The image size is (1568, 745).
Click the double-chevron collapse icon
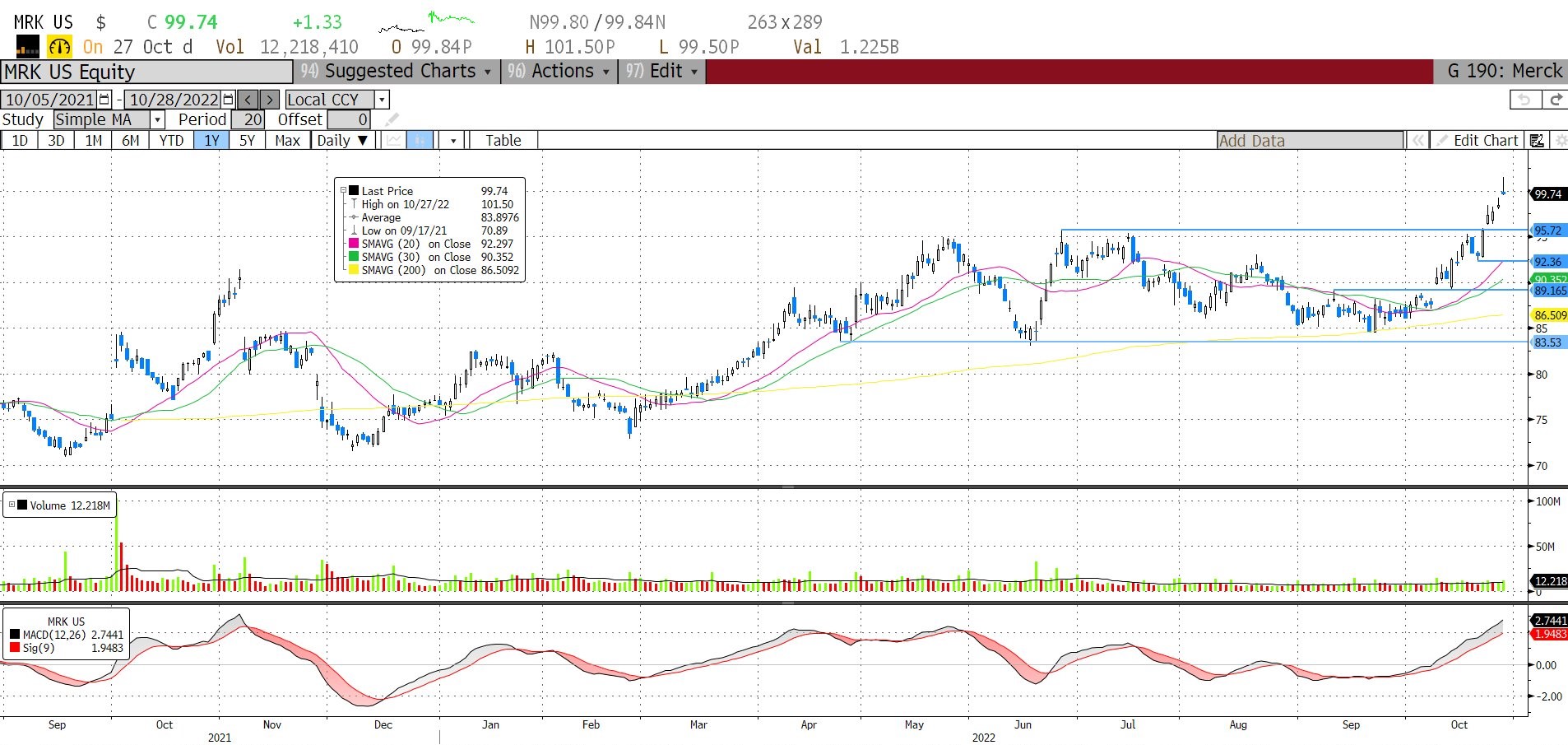(1417, 141)
